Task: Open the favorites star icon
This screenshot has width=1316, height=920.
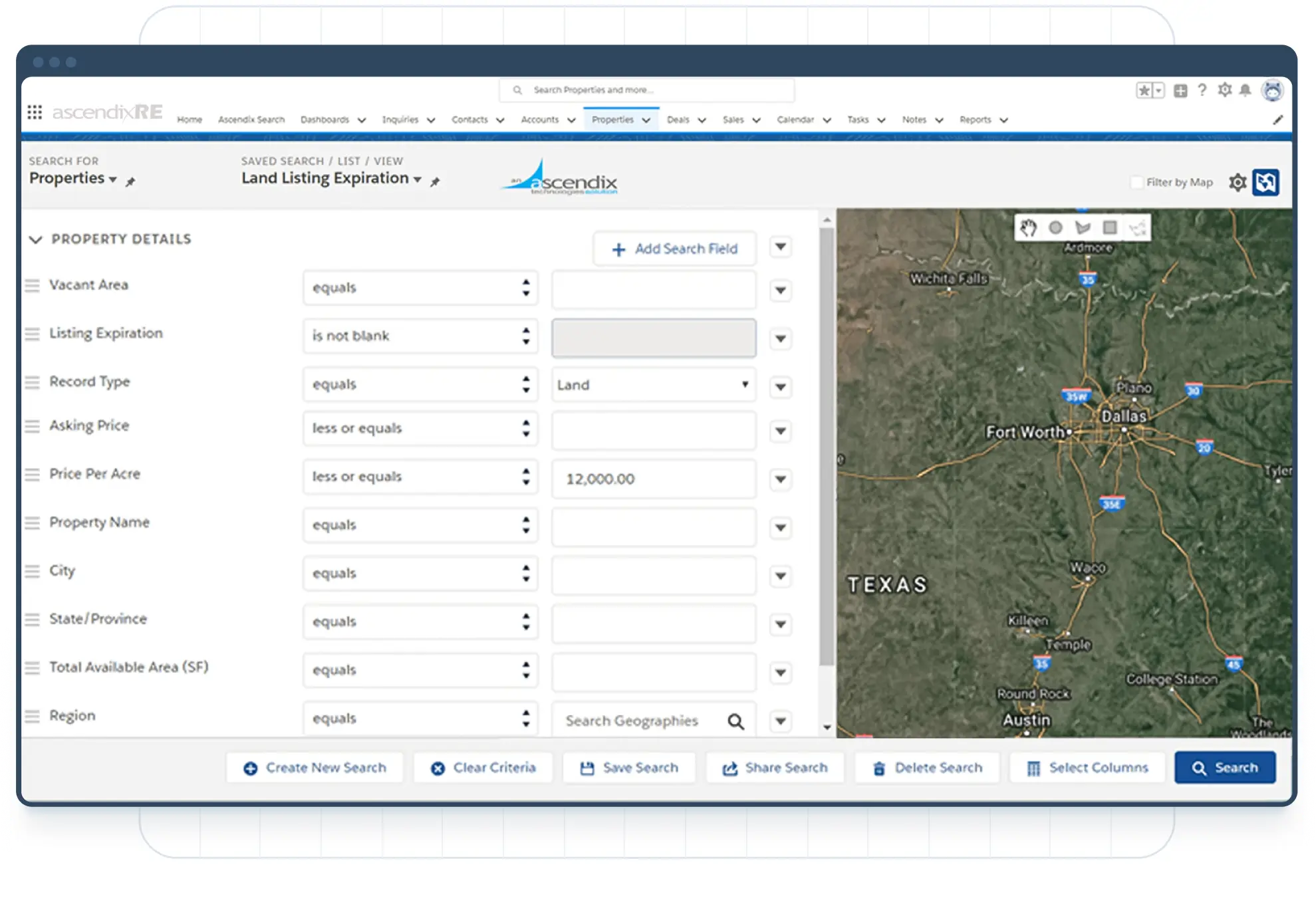Action: [x=1144, y=90]
